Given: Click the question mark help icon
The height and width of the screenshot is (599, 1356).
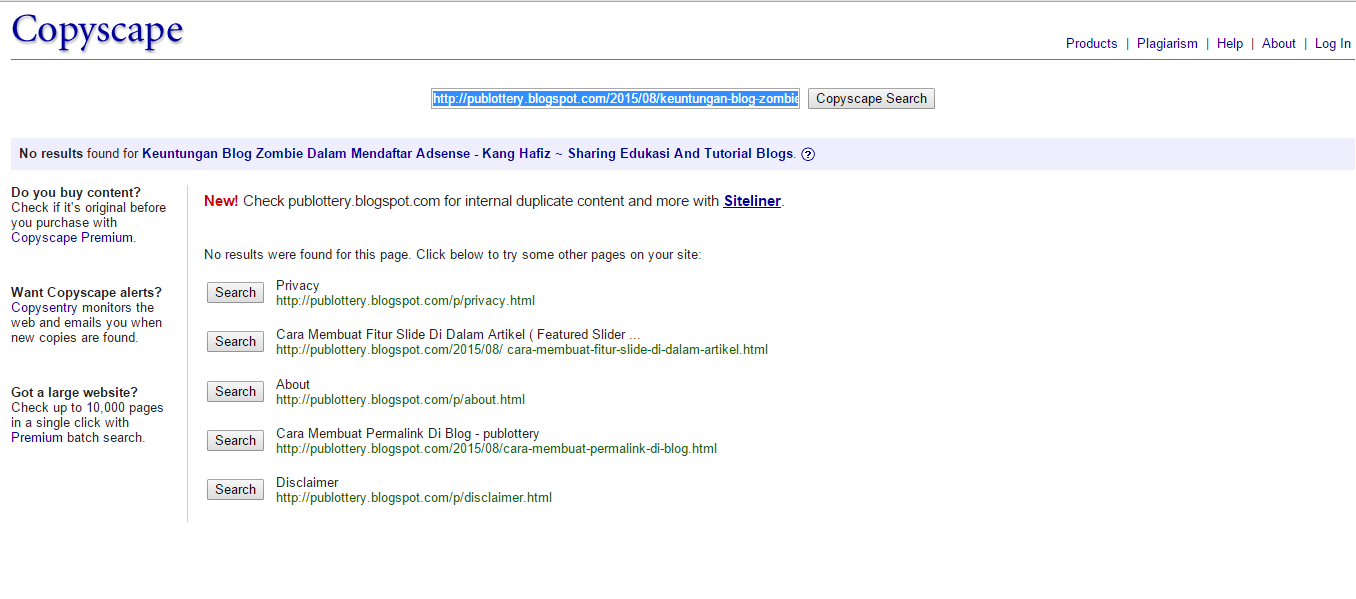Looking at the screenshot, I should click(x=808, y=154).
